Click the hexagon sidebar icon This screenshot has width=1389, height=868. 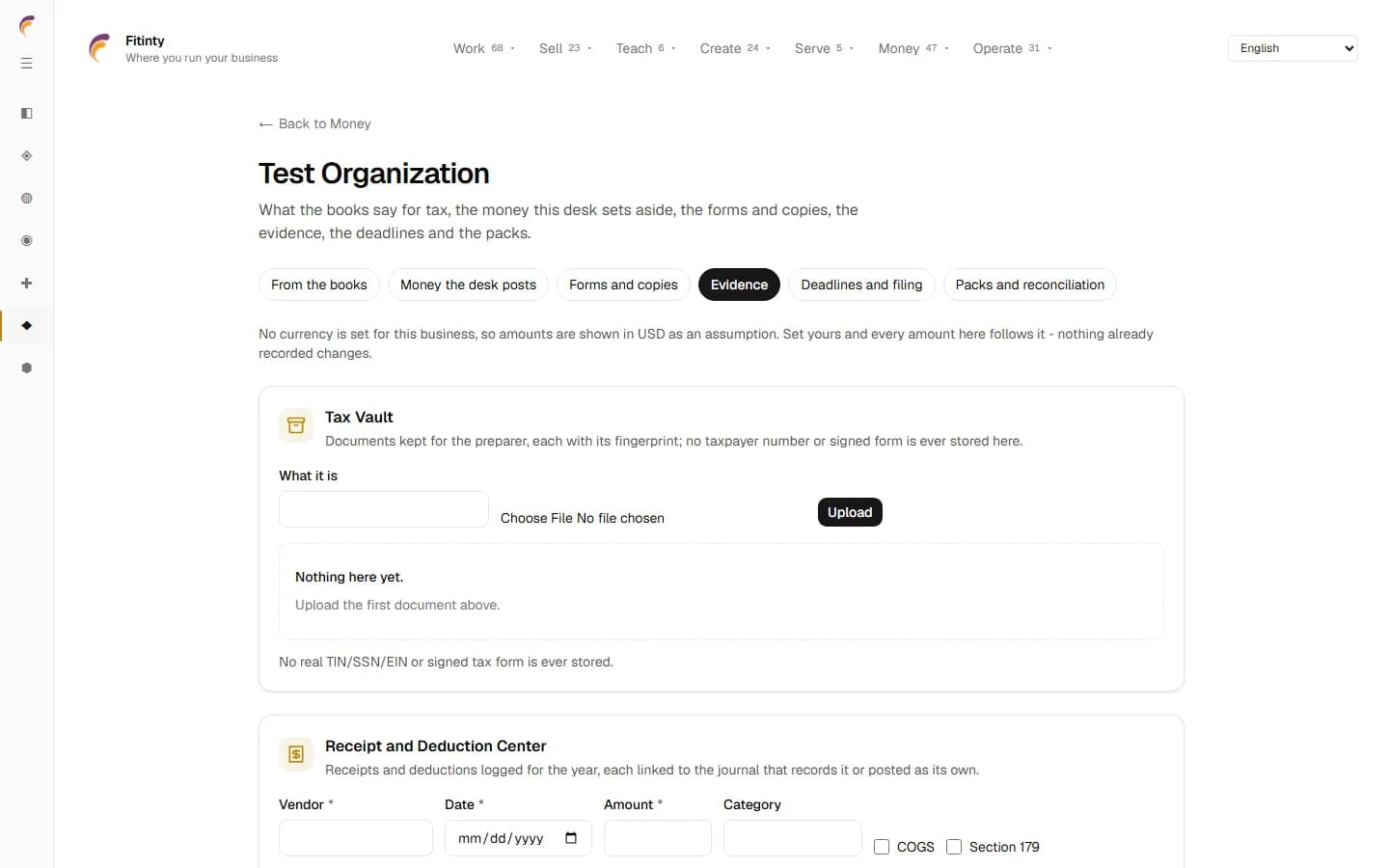pos(27,368)
